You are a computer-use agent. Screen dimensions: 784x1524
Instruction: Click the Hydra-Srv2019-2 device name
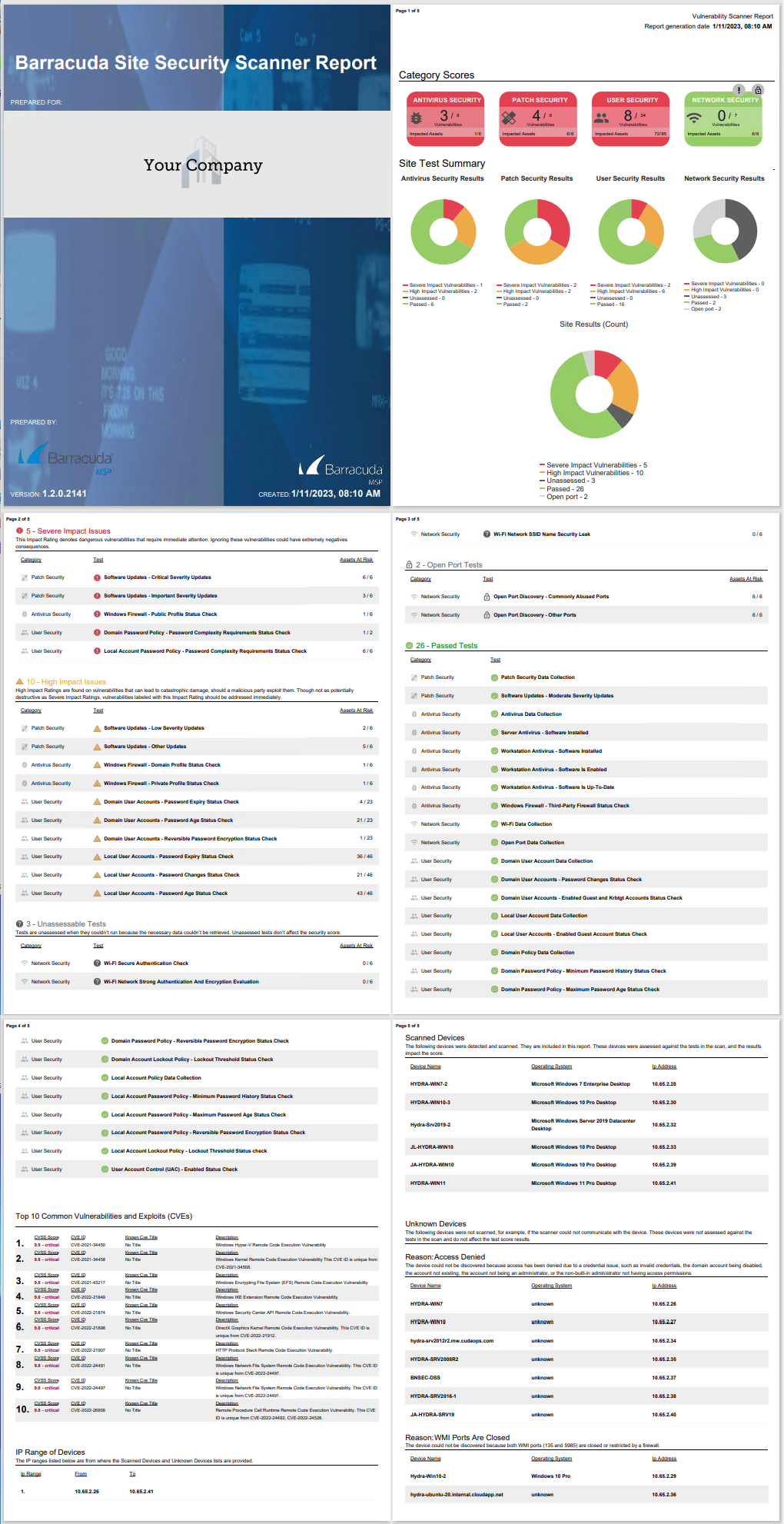point(430,1125)
